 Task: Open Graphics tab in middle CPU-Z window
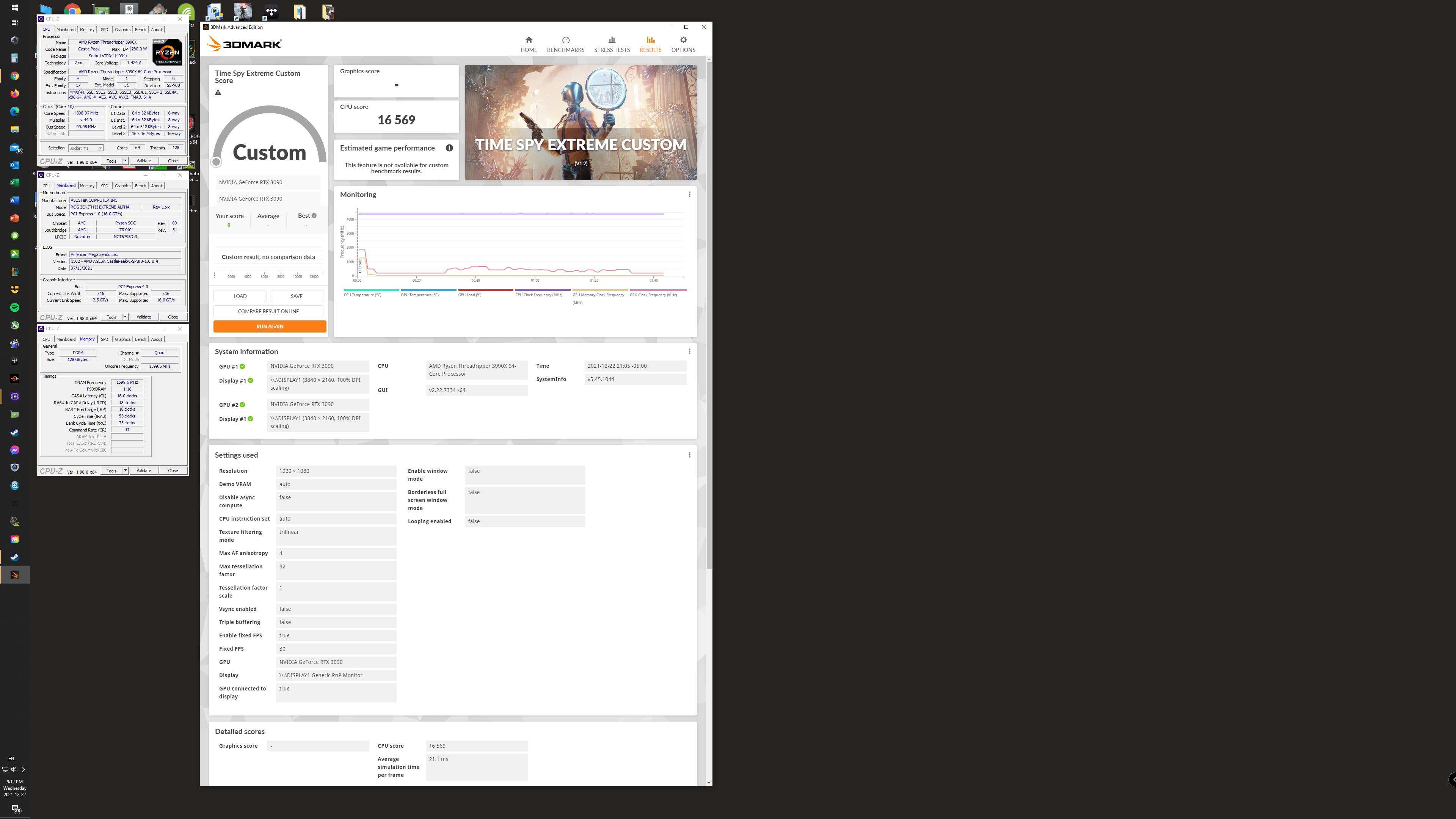122,186
